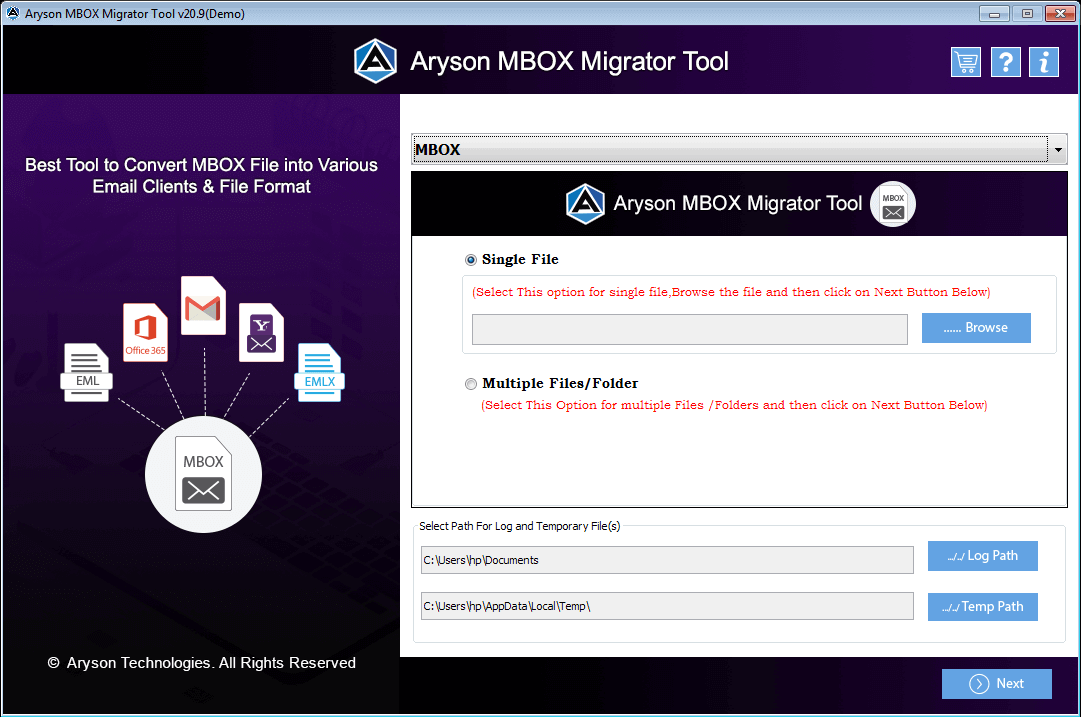The height and width of the screenshot is (718, 1081).
Task: Click 'Select Path For Log and Temporary File(s)' label
Action: coord(519,526)
